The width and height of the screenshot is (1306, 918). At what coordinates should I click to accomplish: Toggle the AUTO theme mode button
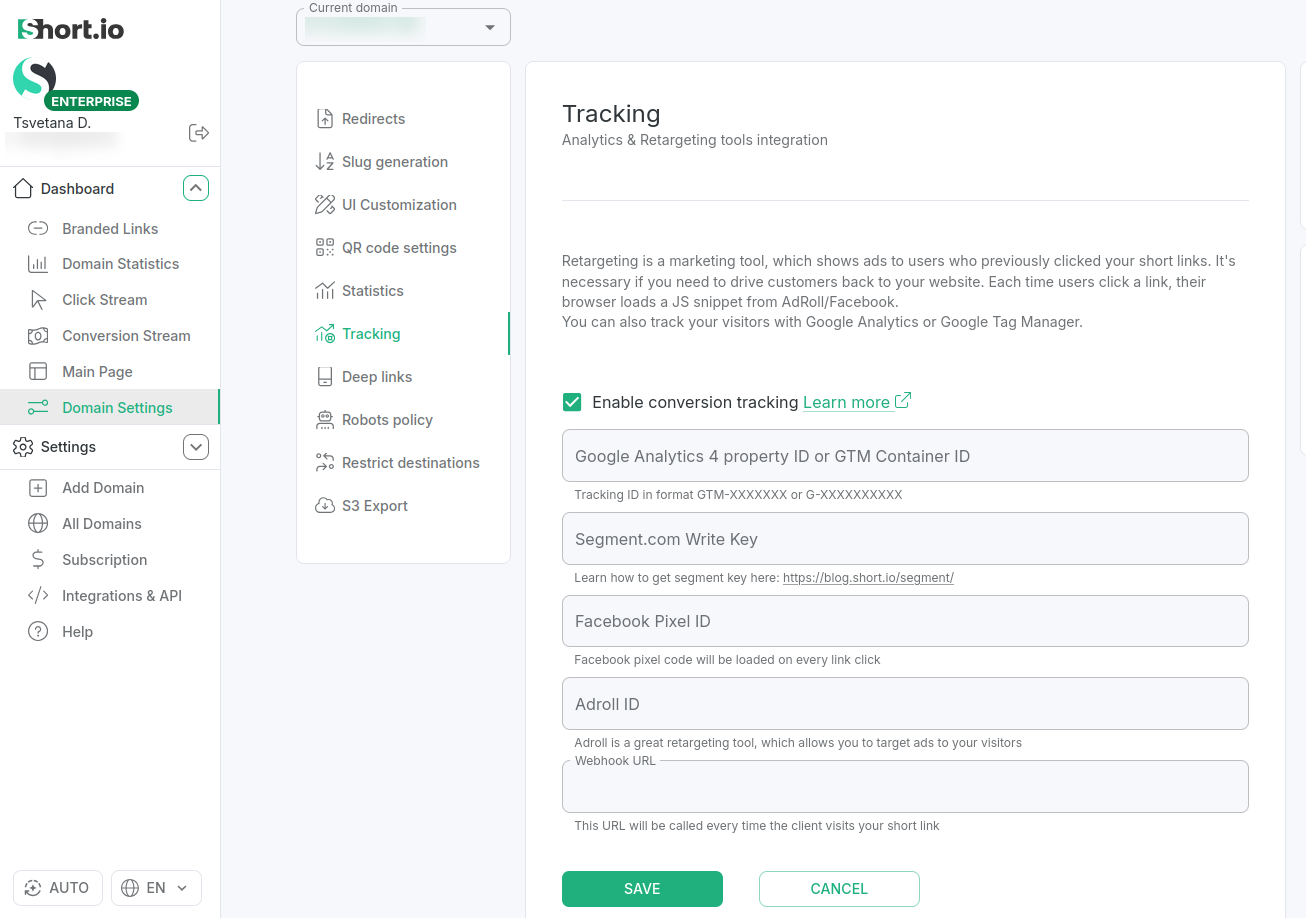[x=57, y=888]
